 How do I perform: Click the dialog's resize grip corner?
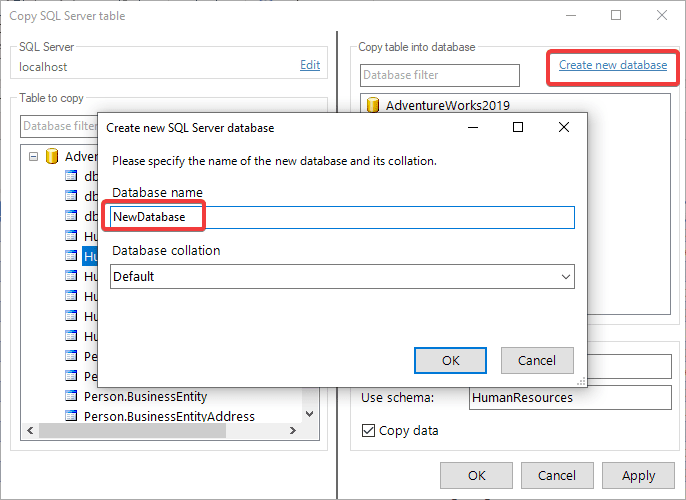tap(581, 381)
